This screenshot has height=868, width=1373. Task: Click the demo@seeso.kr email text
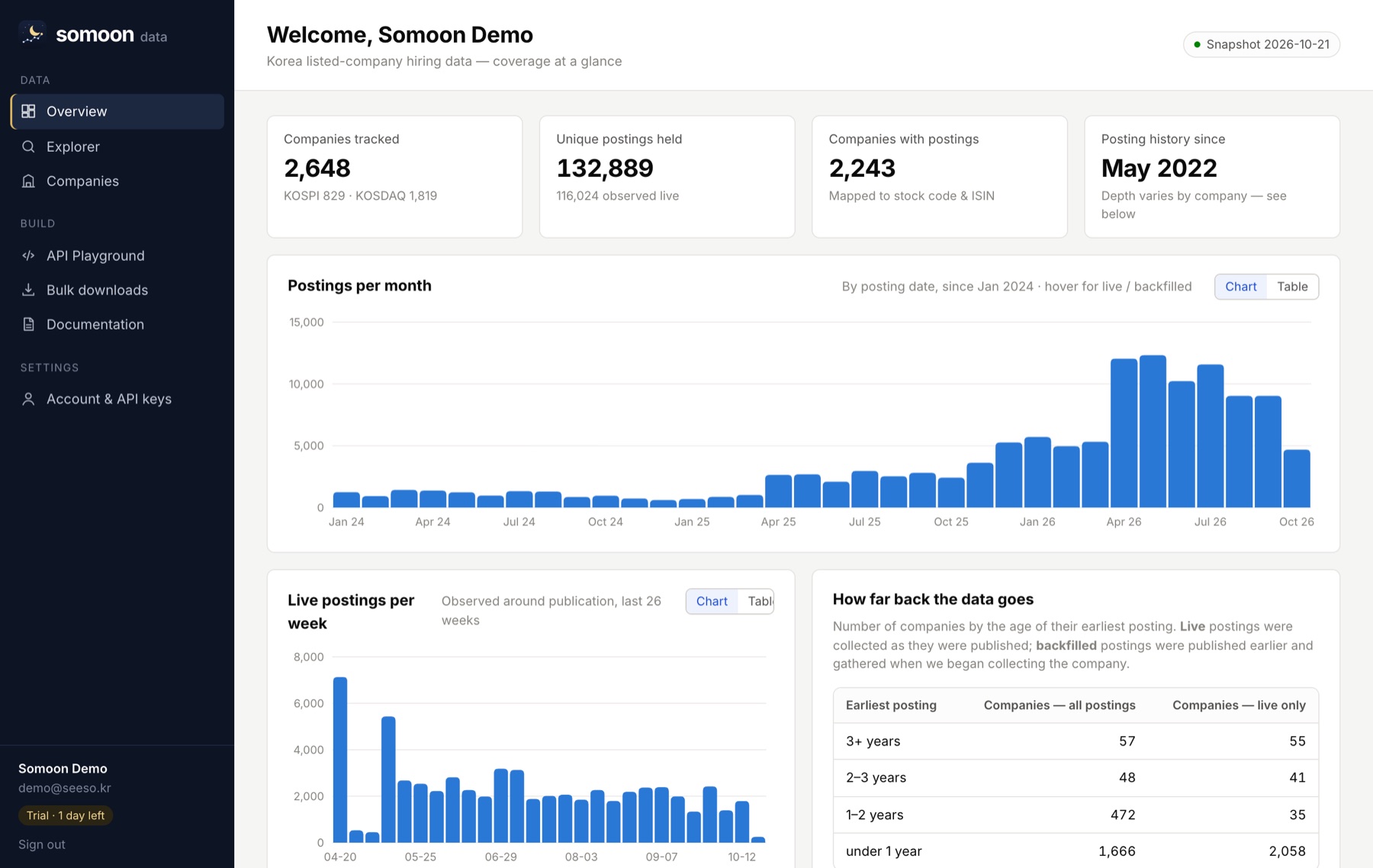tap(65, 788)
